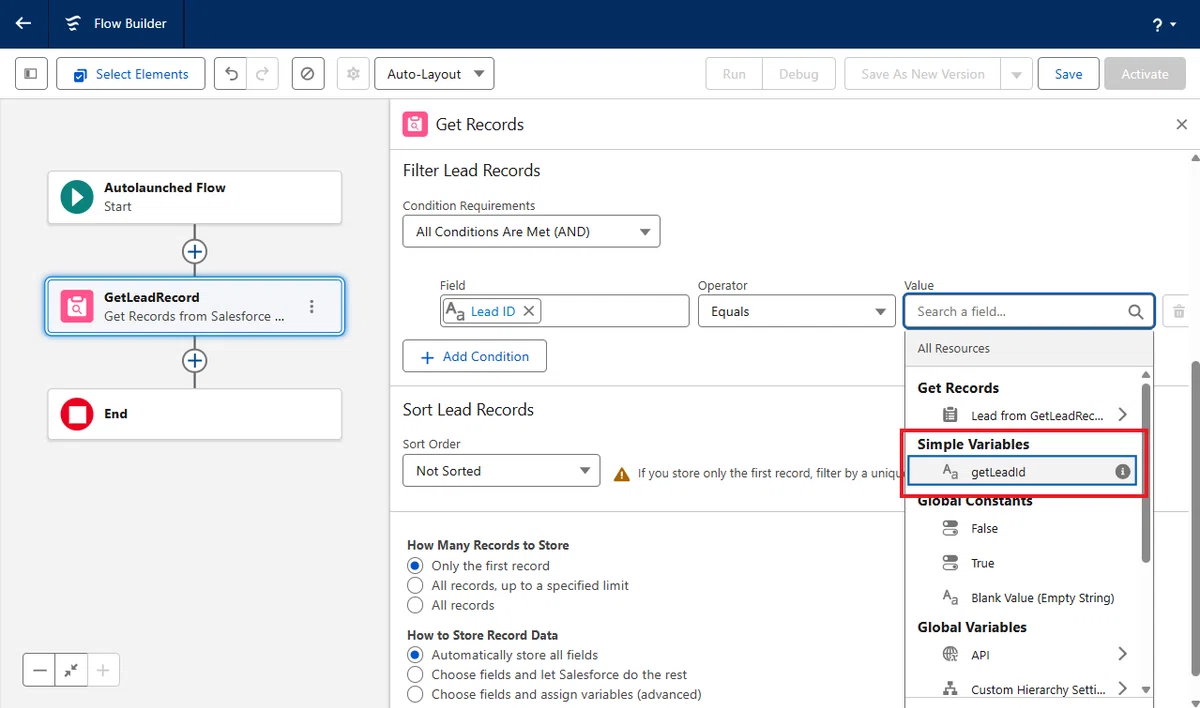Open GetLeadRecord three-dot options menu
The width and height of the screenshot is (1200, 708).
click(312, 306)
